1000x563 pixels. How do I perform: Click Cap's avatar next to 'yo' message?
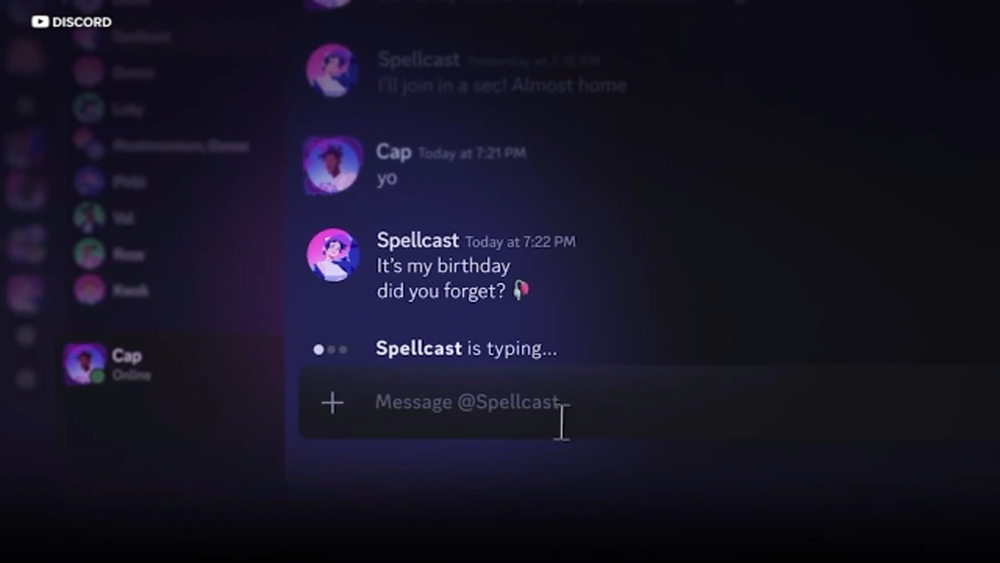pos(332,166)
